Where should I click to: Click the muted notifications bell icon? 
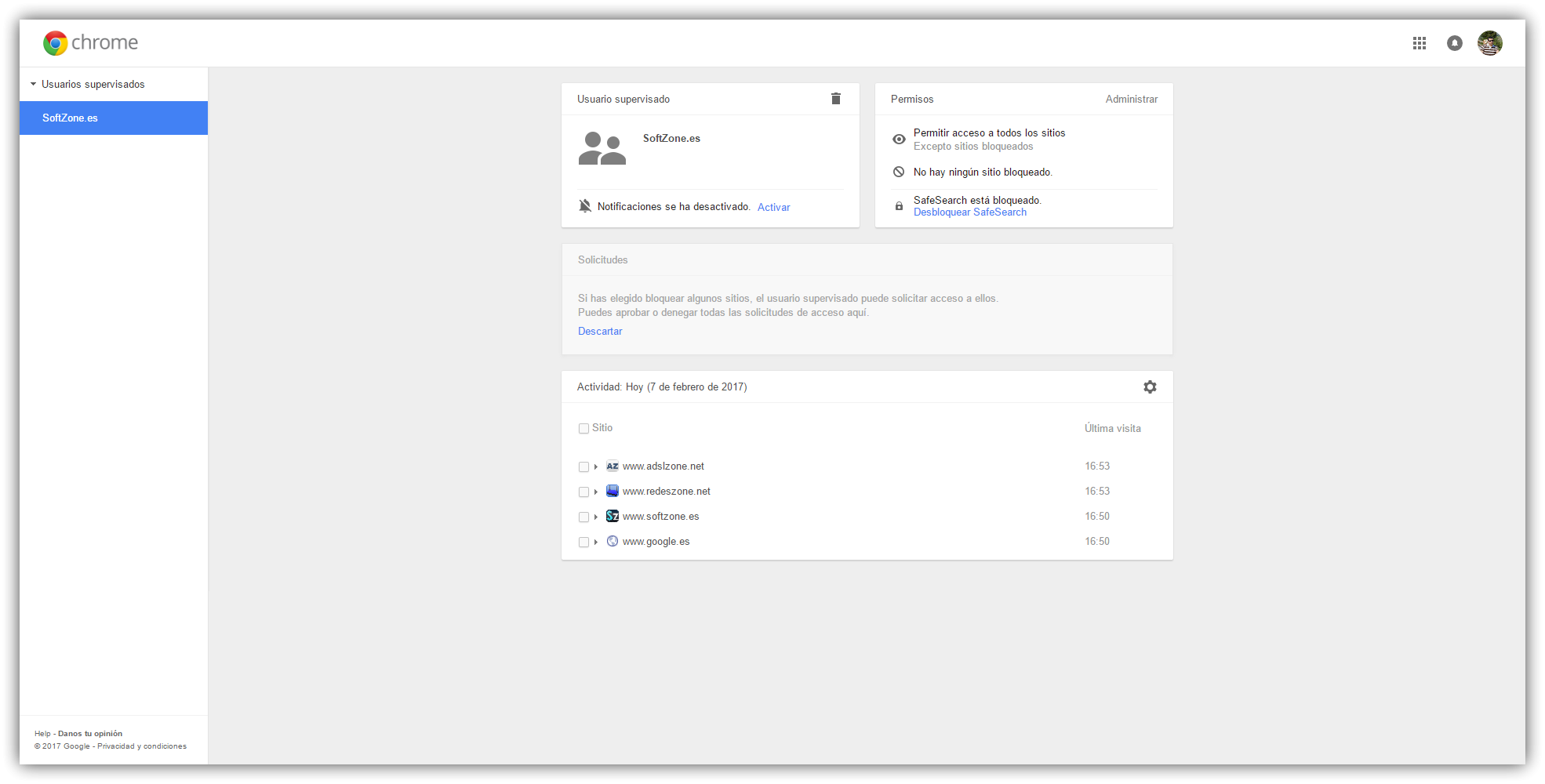tap(585, 206)
